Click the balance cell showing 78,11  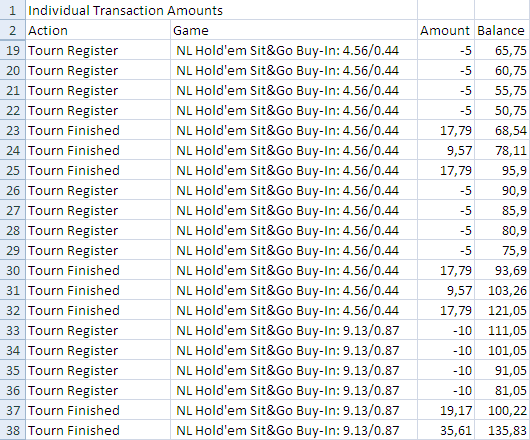click(502, 150)
